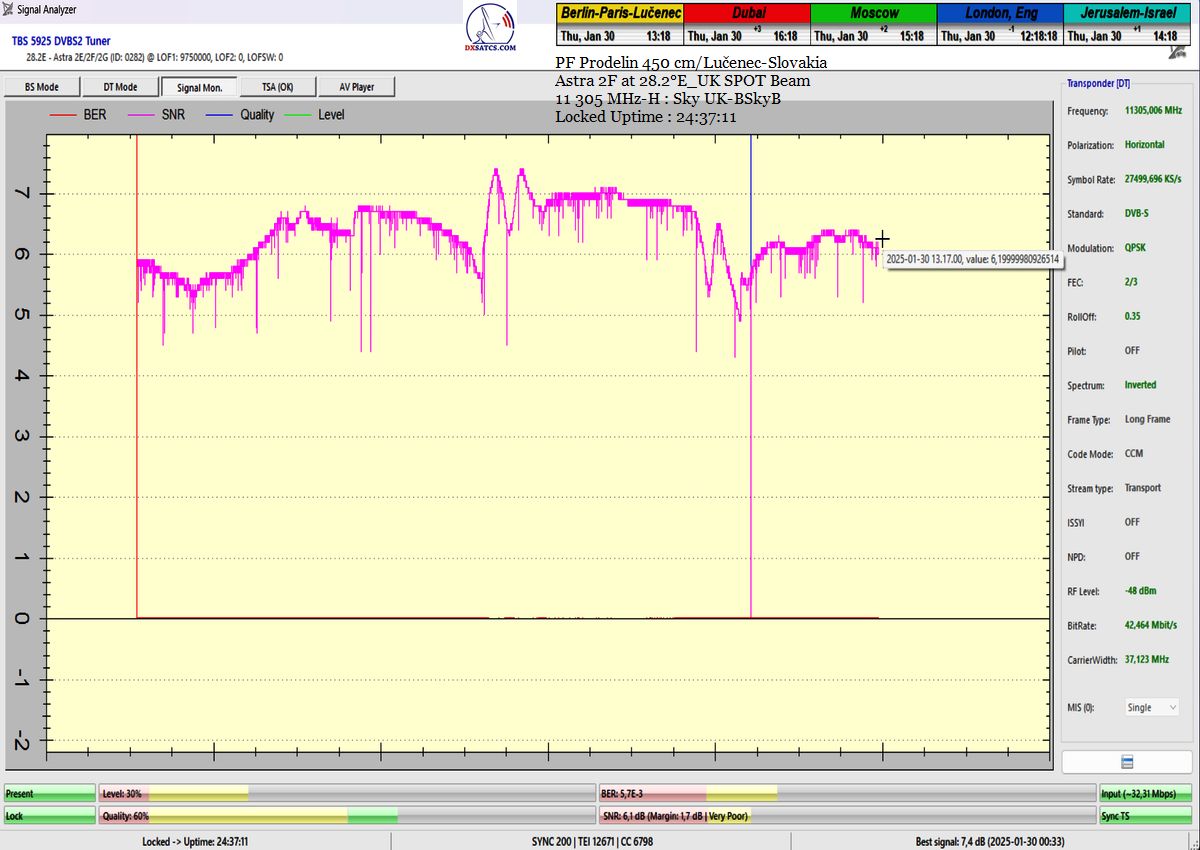Click the Sync TS status indicator

(x=1146, y=816)
